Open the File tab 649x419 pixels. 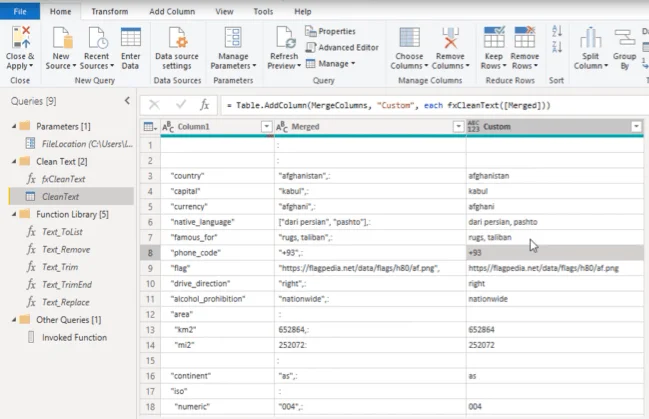pyautogui.click(x=20, y=11)
